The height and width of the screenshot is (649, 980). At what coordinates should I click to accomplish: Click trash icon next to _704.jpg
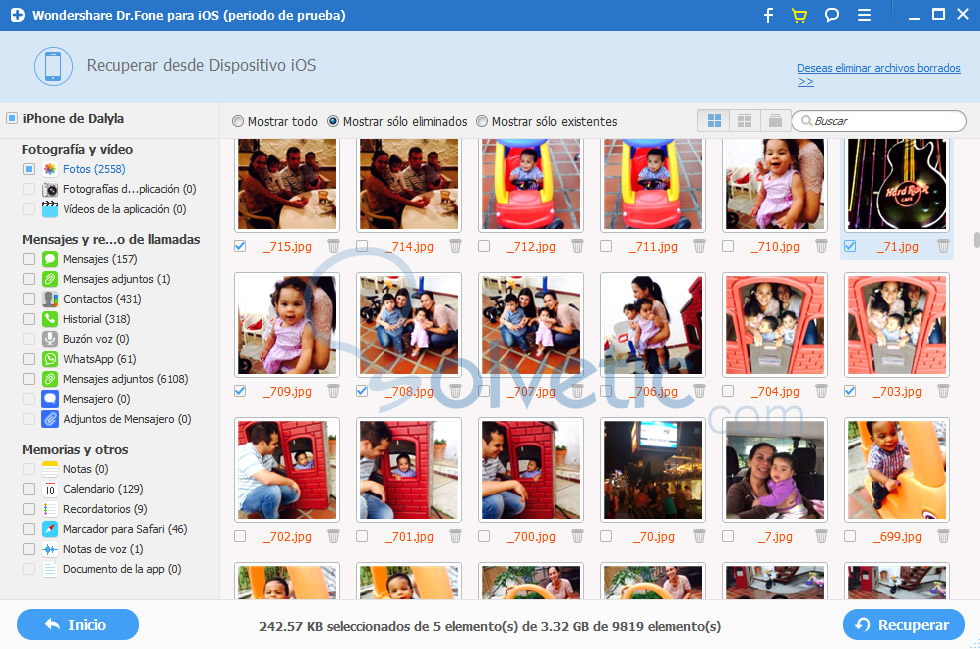(821, 391)
